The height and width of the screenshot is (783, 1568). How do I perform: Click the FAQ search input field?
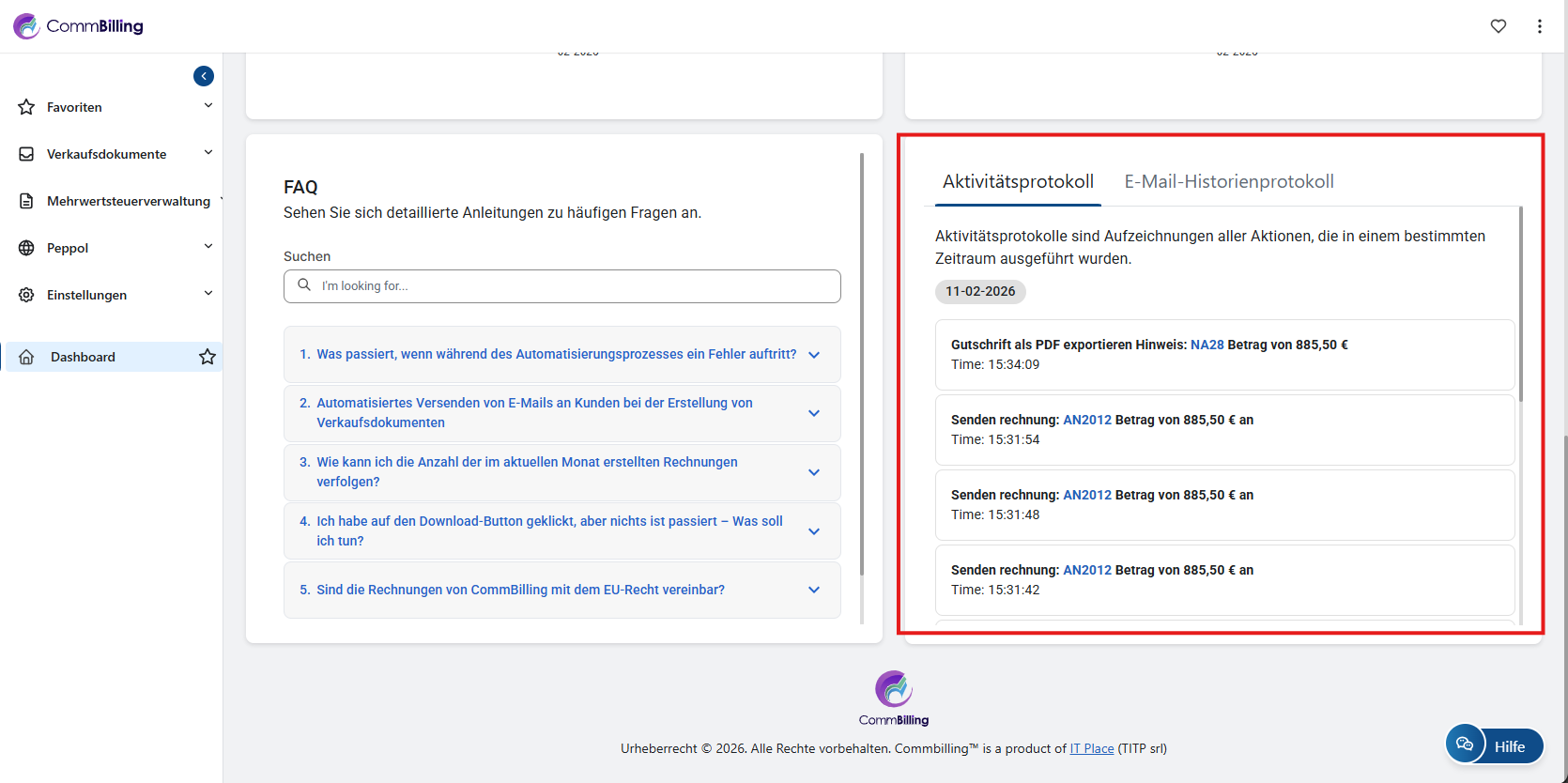click(563, 286)
